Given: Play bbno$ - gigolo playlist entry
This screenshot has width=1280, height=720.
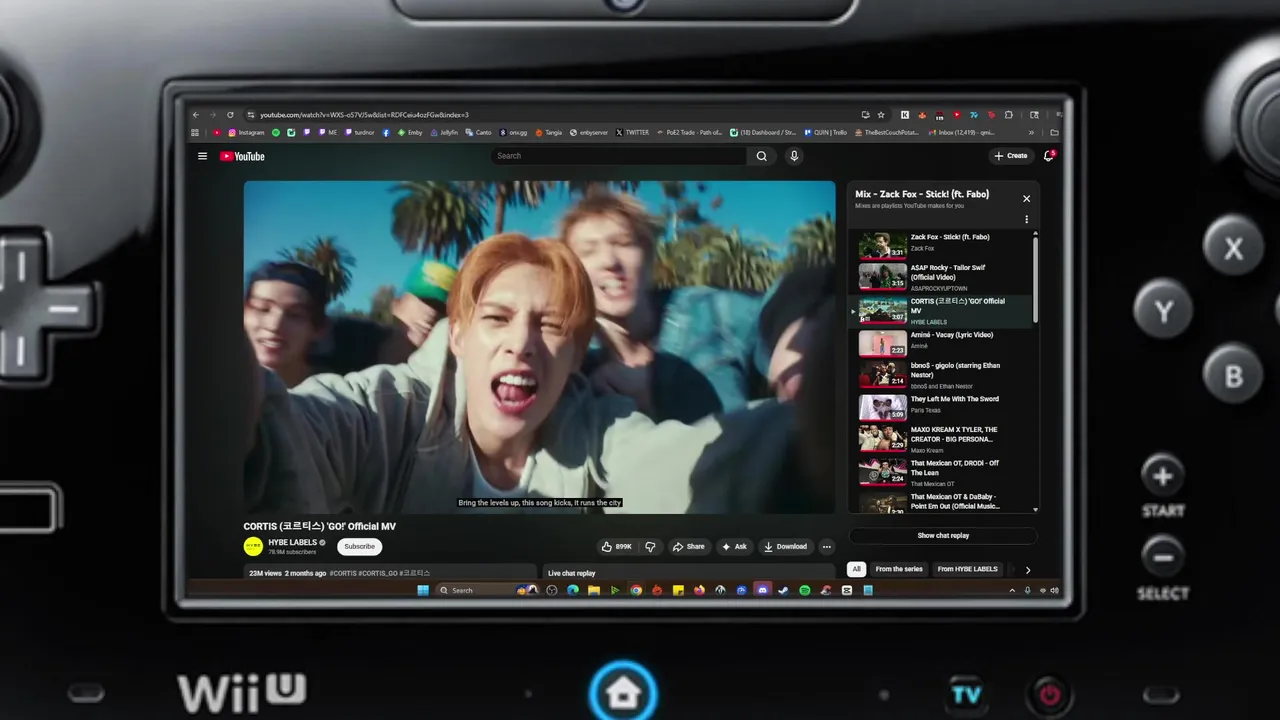Looking at the screenshot, I should tap(942, 375).
